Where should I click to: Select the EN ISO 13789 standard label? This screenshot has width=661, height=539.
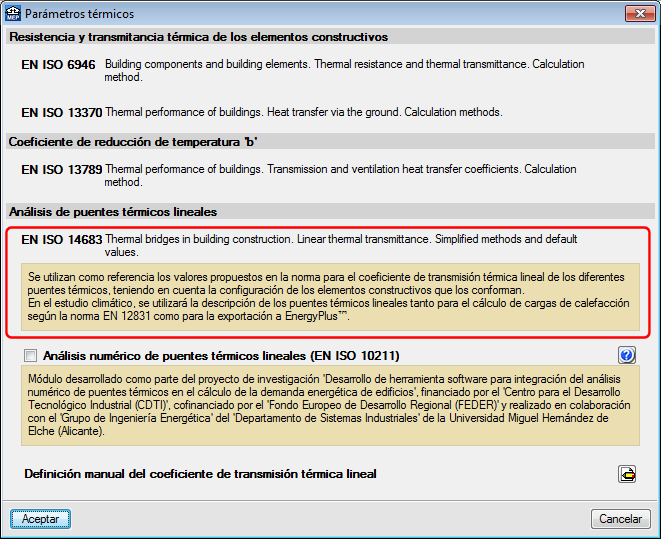[x=62, y=169]
